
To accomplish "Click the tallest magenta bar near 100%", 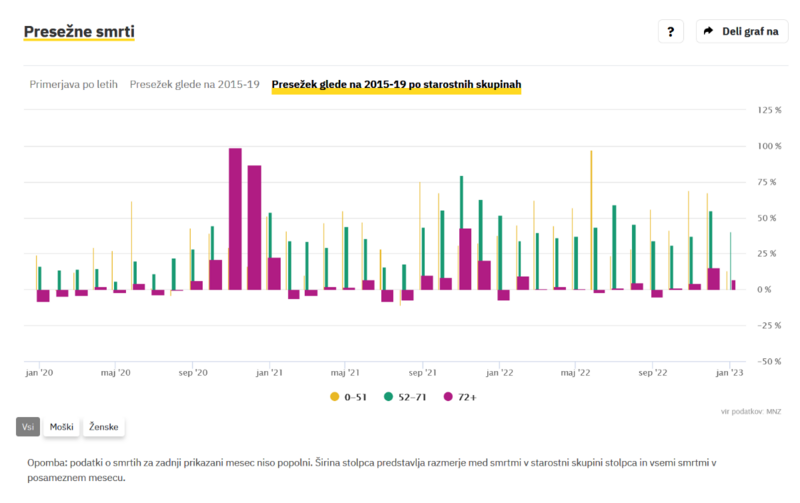I will [x=235, y=218].
